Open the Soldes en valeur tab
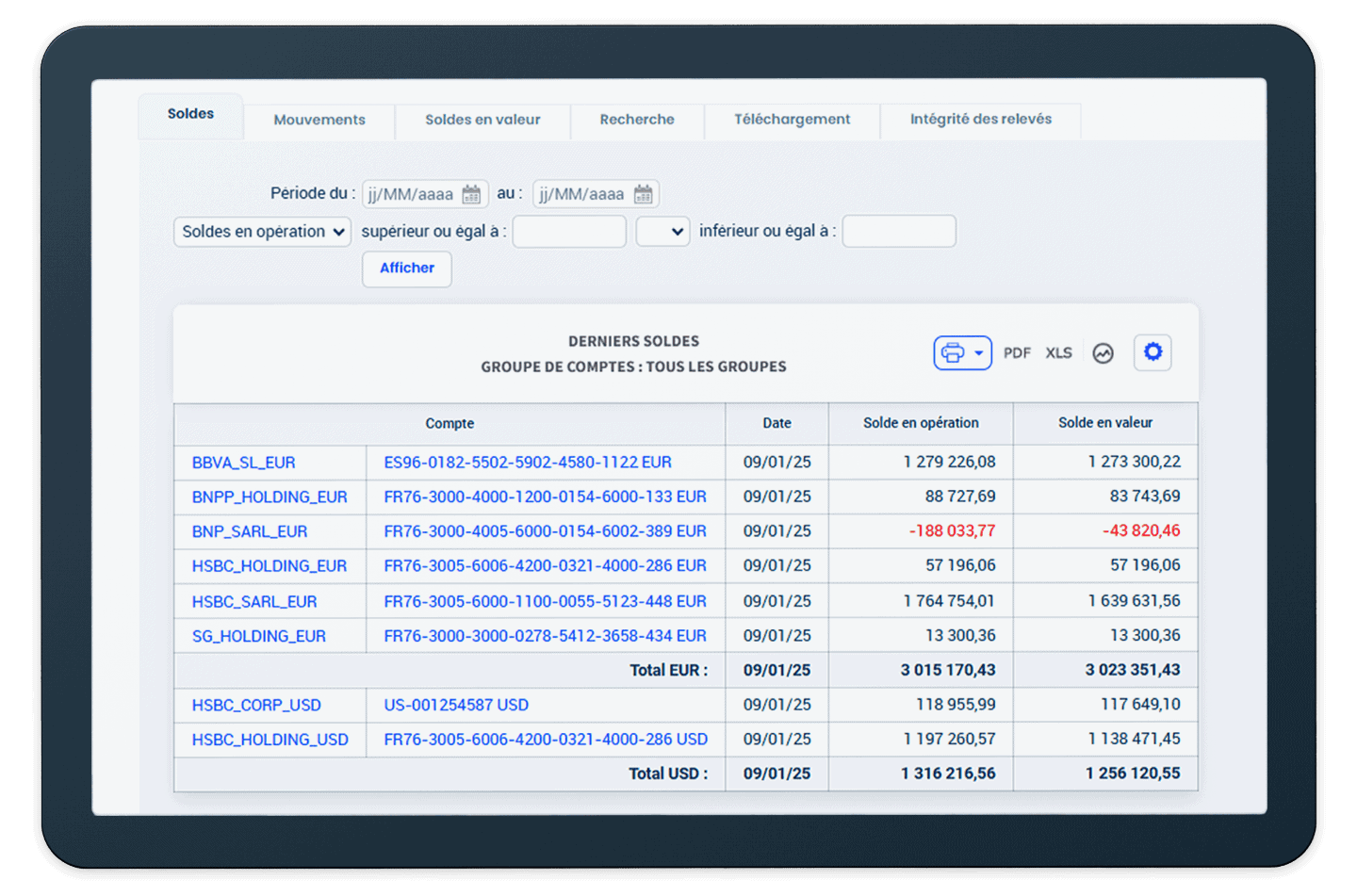This screenshot has height=896, width=1357. pyautogui.click(x=482, y=121)
